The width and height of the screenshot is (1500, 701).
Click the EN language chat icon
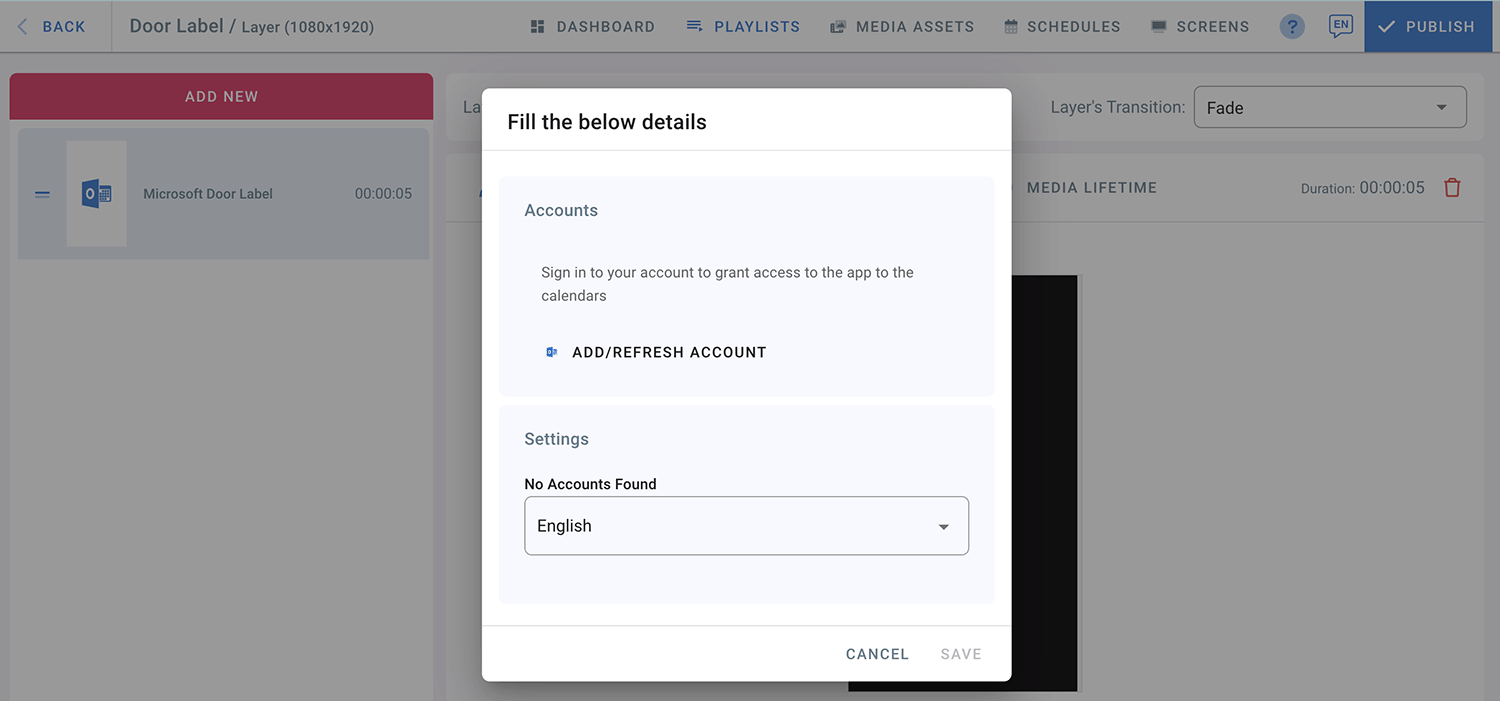click(x=1340, y=26)
